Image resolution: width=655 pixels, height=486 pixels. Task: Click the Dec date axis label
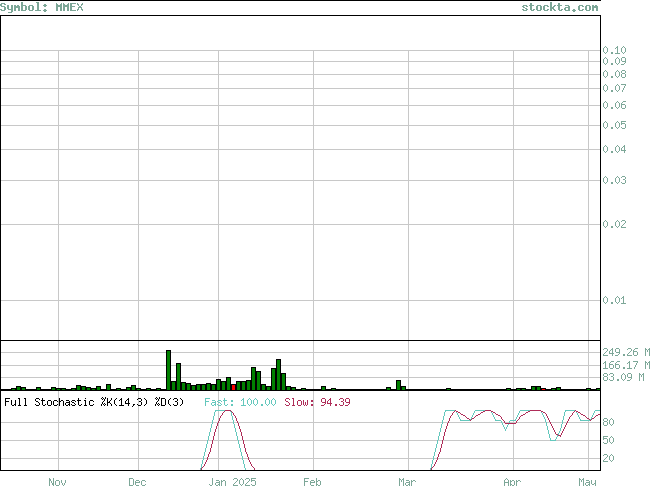pyautogui.click(x=137, y=482)
